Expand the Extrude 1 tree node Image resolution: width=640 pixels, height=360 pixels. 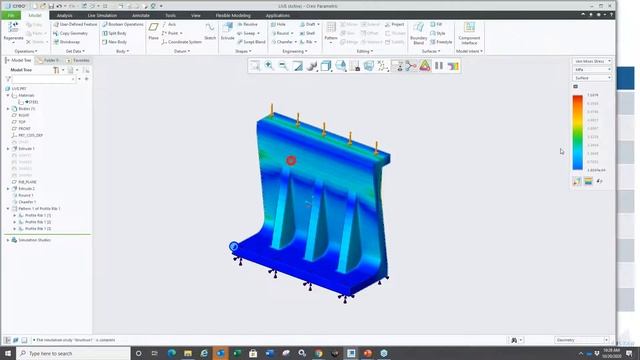click(x=8, y=149)
